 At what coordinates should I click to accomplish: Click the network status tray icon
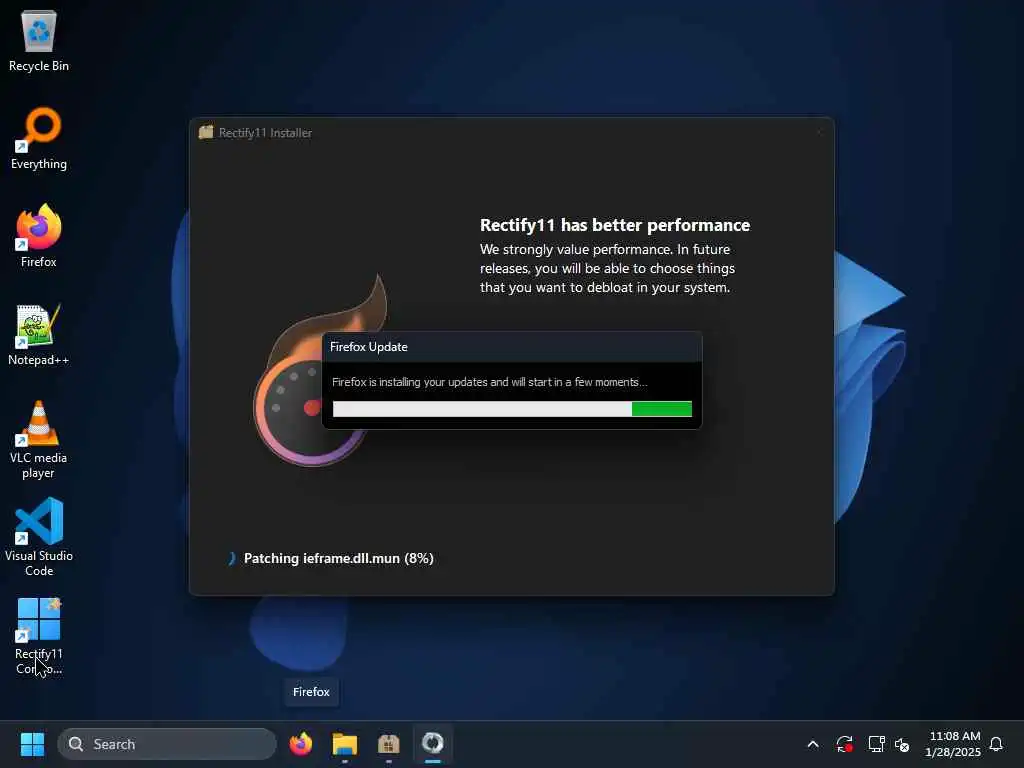click(876, 744)
